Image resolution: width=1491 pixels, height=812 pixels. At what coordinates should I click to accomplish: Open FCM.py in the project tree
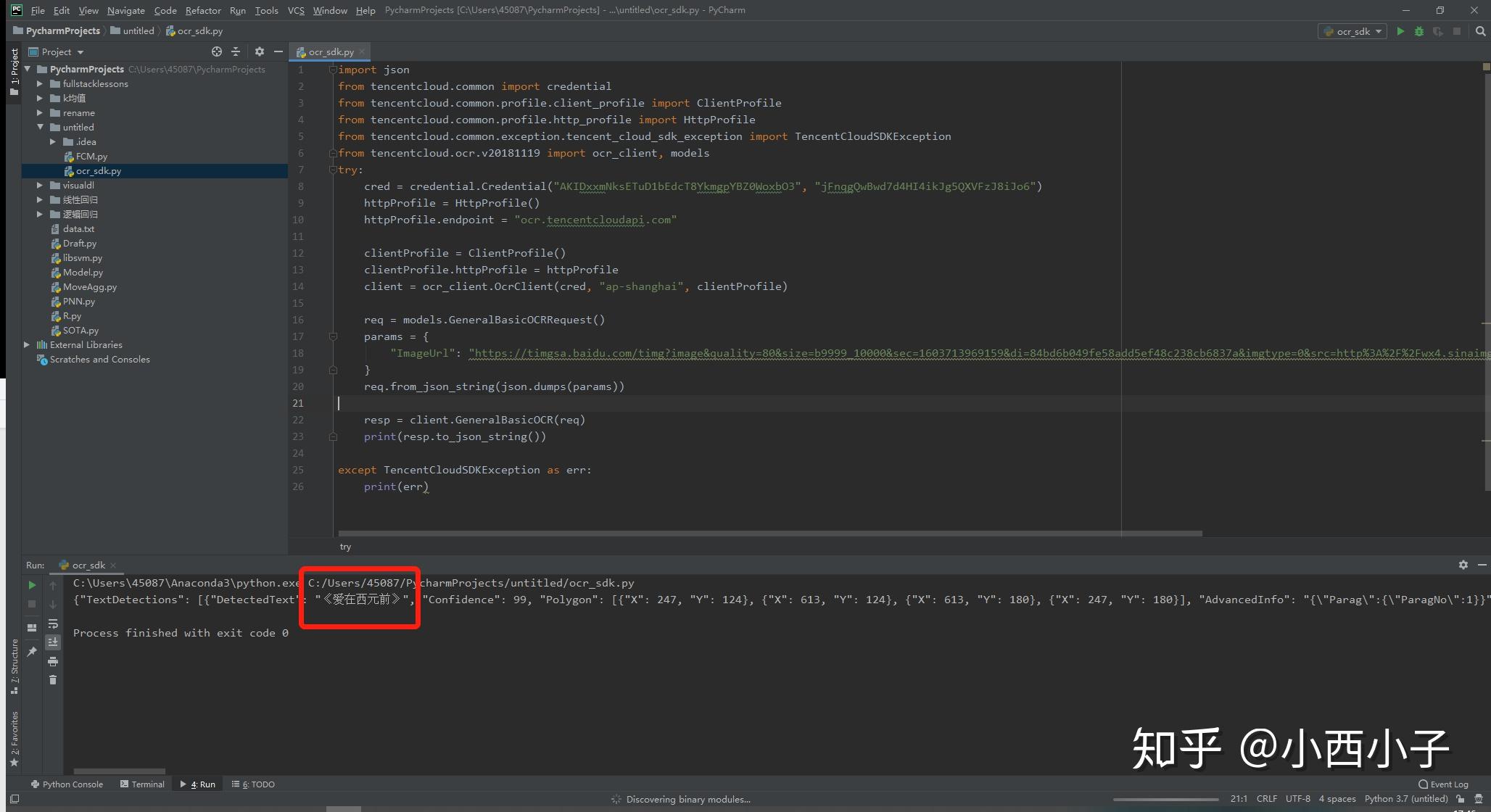click(x=91, y=157)
